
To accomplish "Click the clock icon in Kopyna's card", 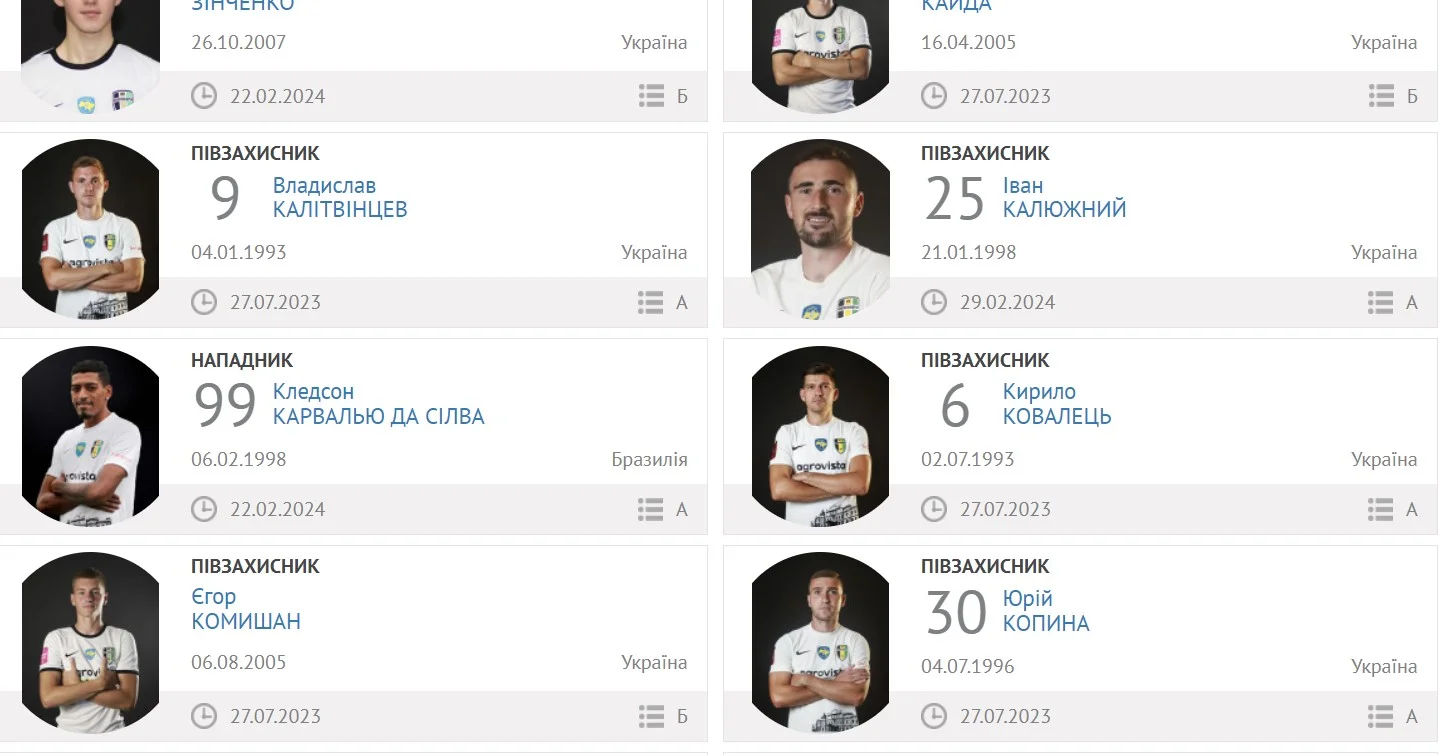I will [934, 716].
